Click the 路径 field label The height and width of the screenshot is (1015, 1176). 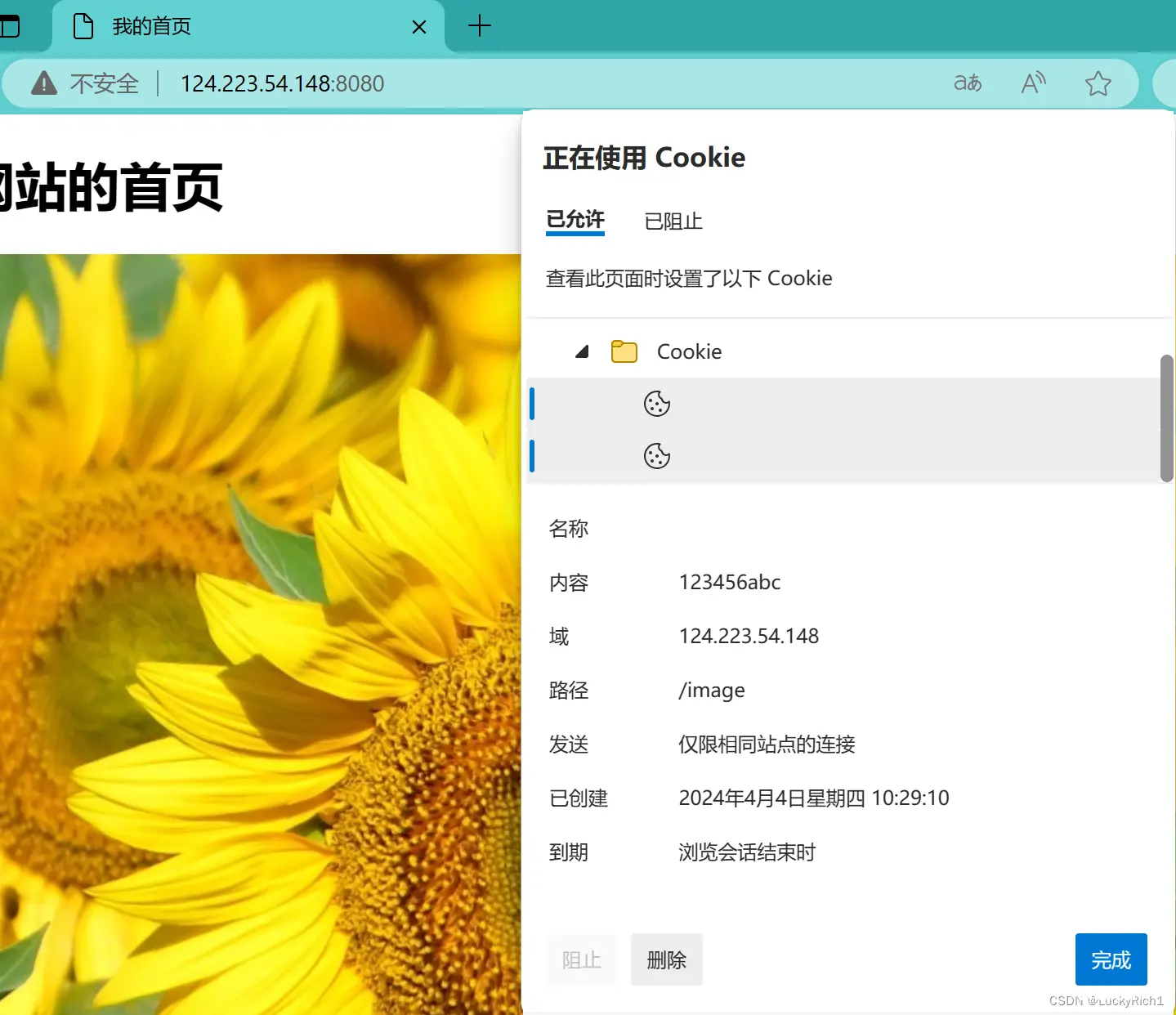[x=569, y=691]
